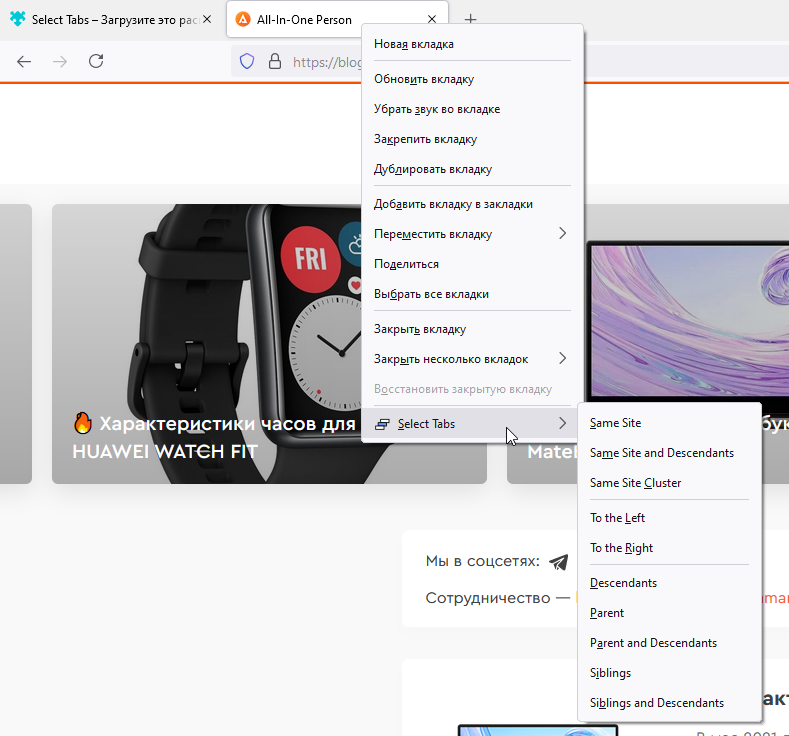The height and width of the screenshot is (736, 789).
Task: Select Обновить вкладку menu item
Action: (472, 79)
